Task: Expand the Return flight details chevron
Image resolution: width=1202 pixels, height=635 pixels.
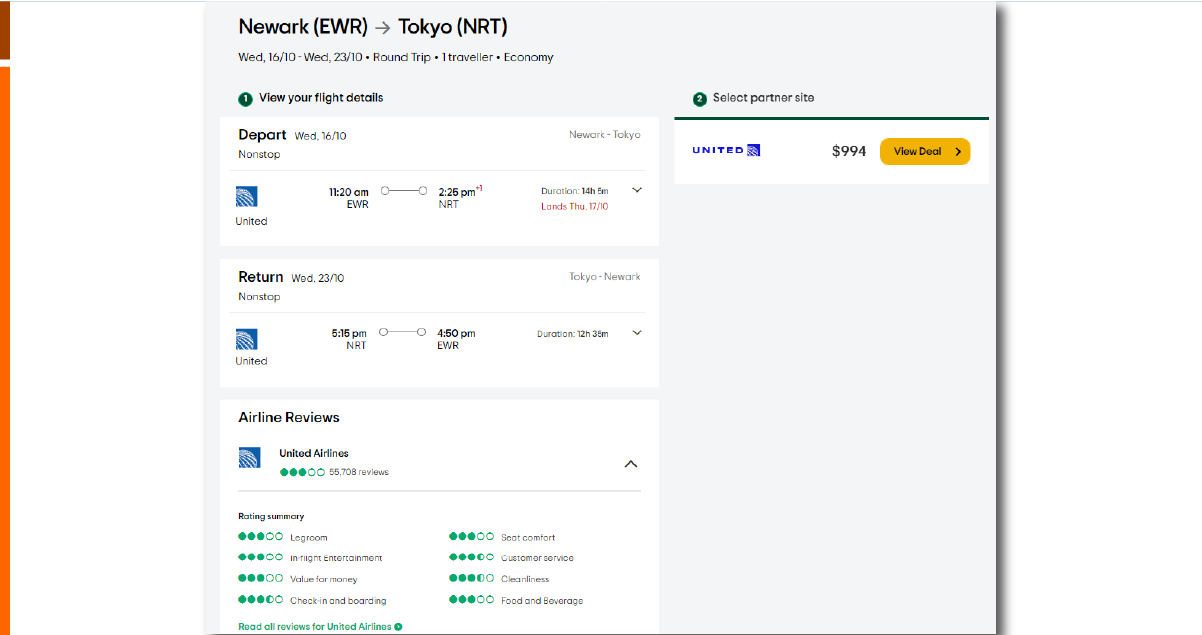Action: (x=637, y=332)
